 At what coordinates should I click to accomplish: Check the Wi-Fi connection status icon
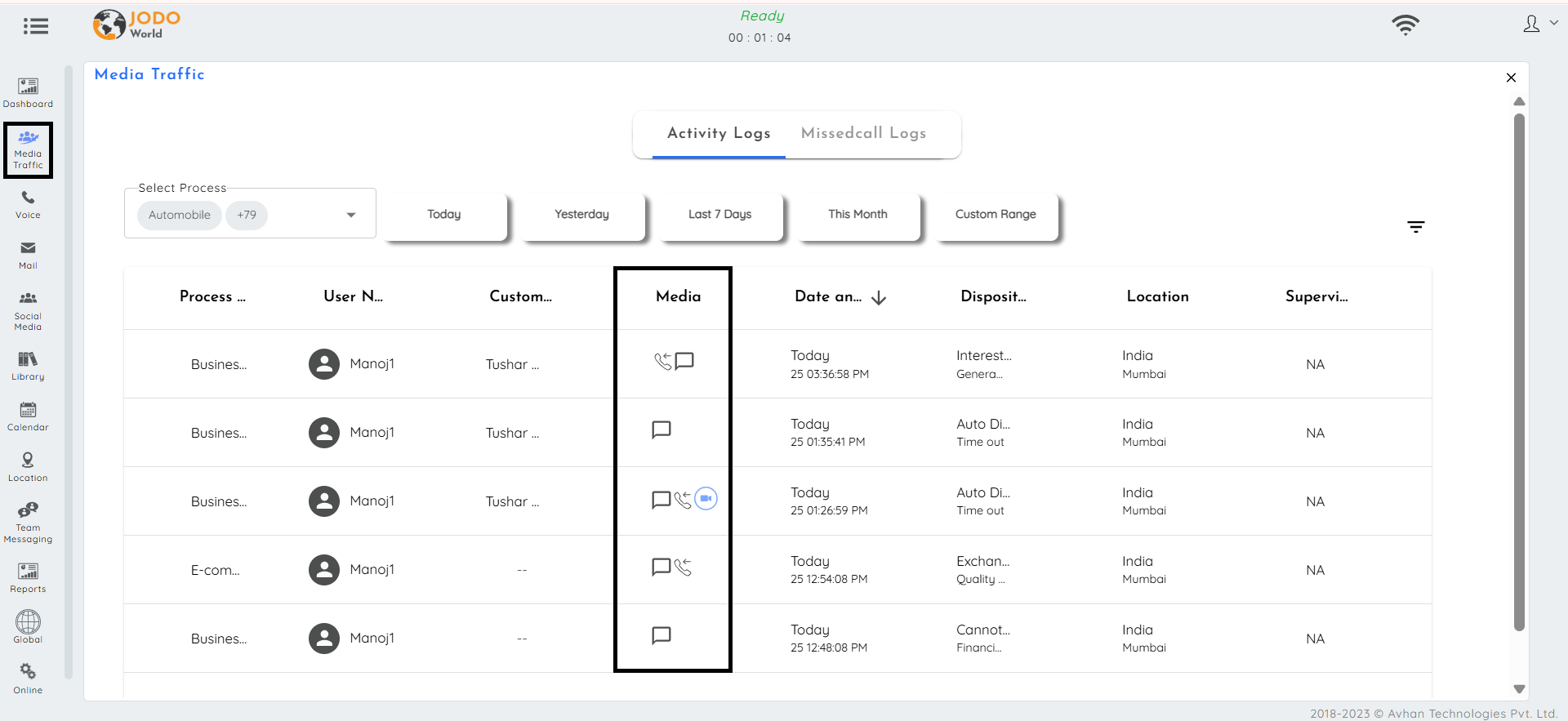tap(1405, 24)
